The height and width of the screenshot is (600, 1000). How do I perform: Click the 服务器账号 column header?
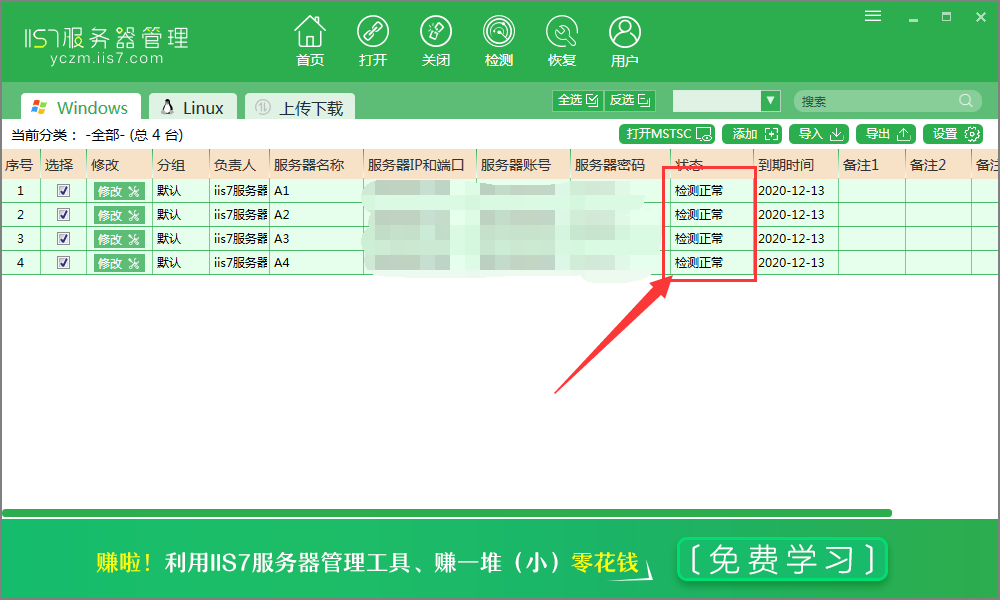click(x=523, y=165)
